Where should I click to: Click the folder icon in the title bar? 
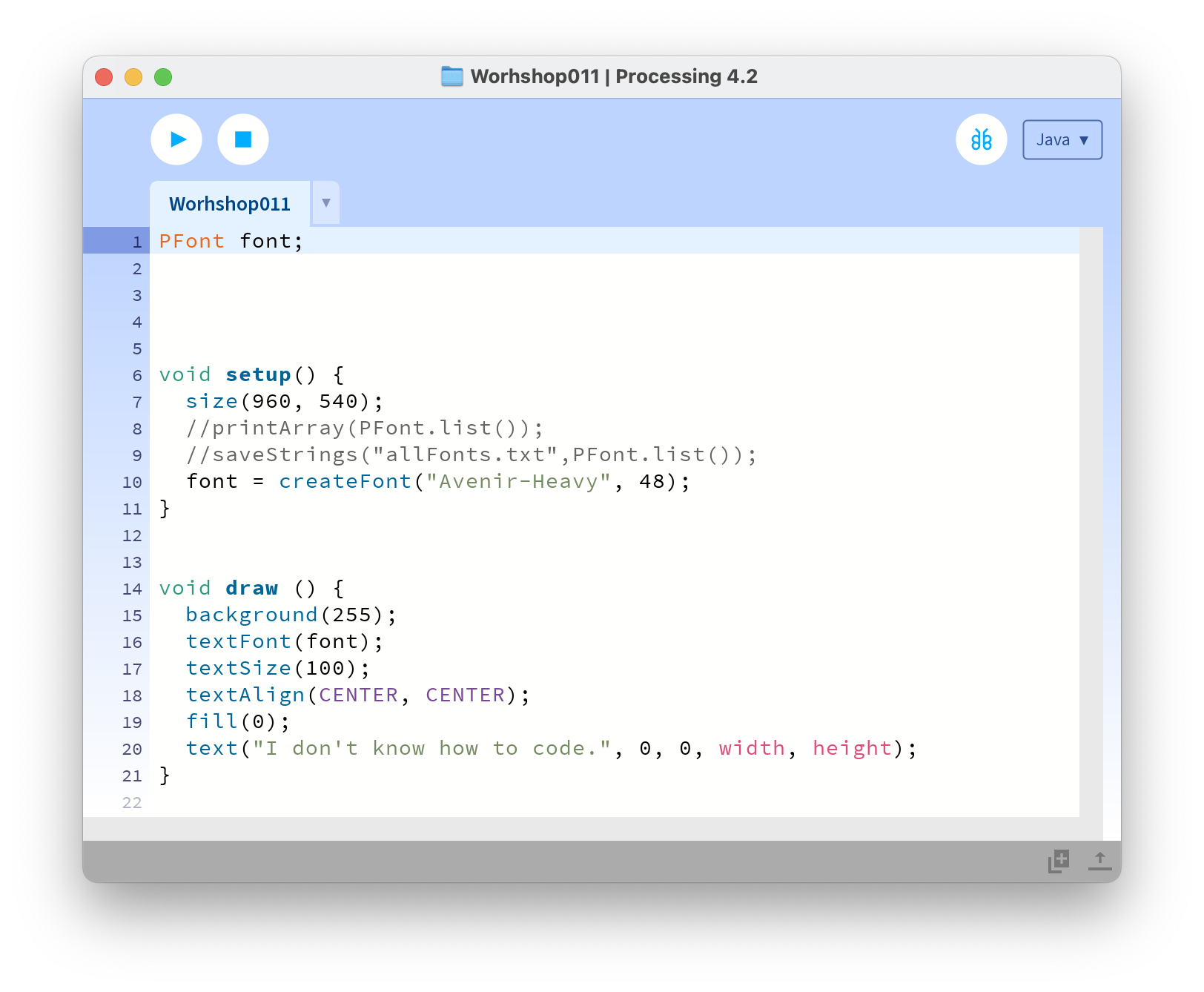(451, 76)
